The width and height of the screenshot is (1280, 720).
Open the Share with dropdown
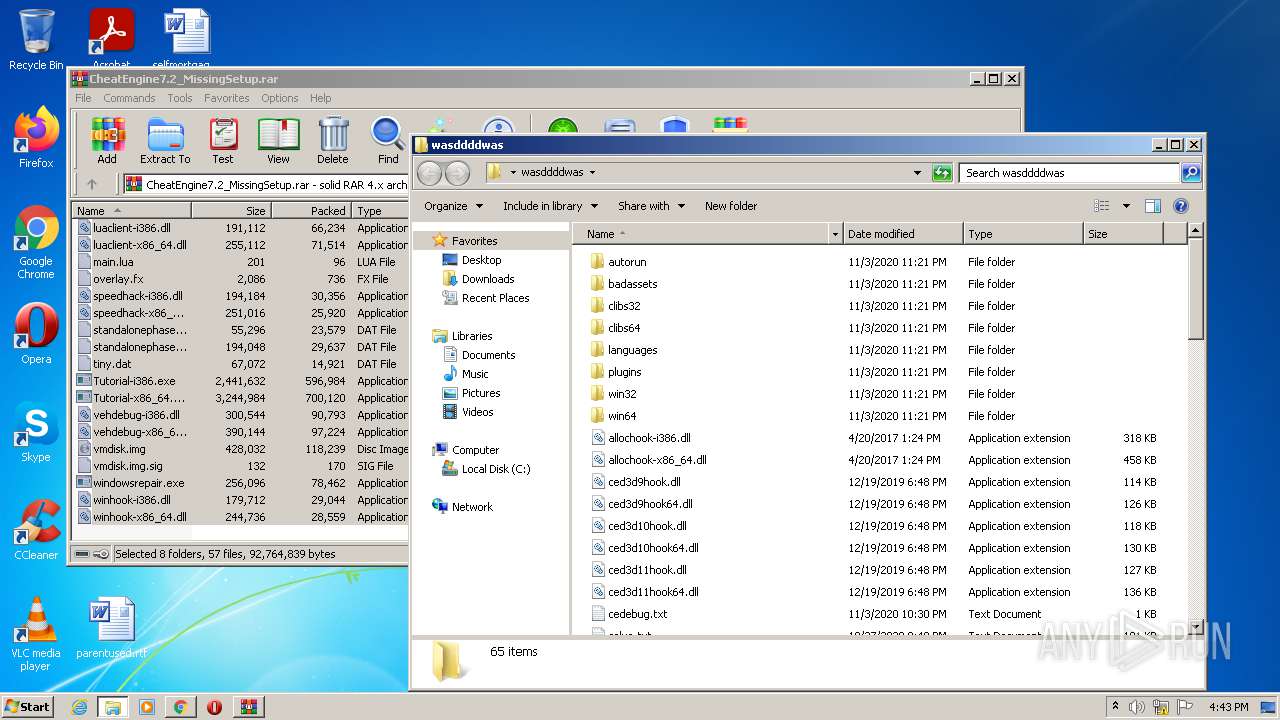point(651,206)
